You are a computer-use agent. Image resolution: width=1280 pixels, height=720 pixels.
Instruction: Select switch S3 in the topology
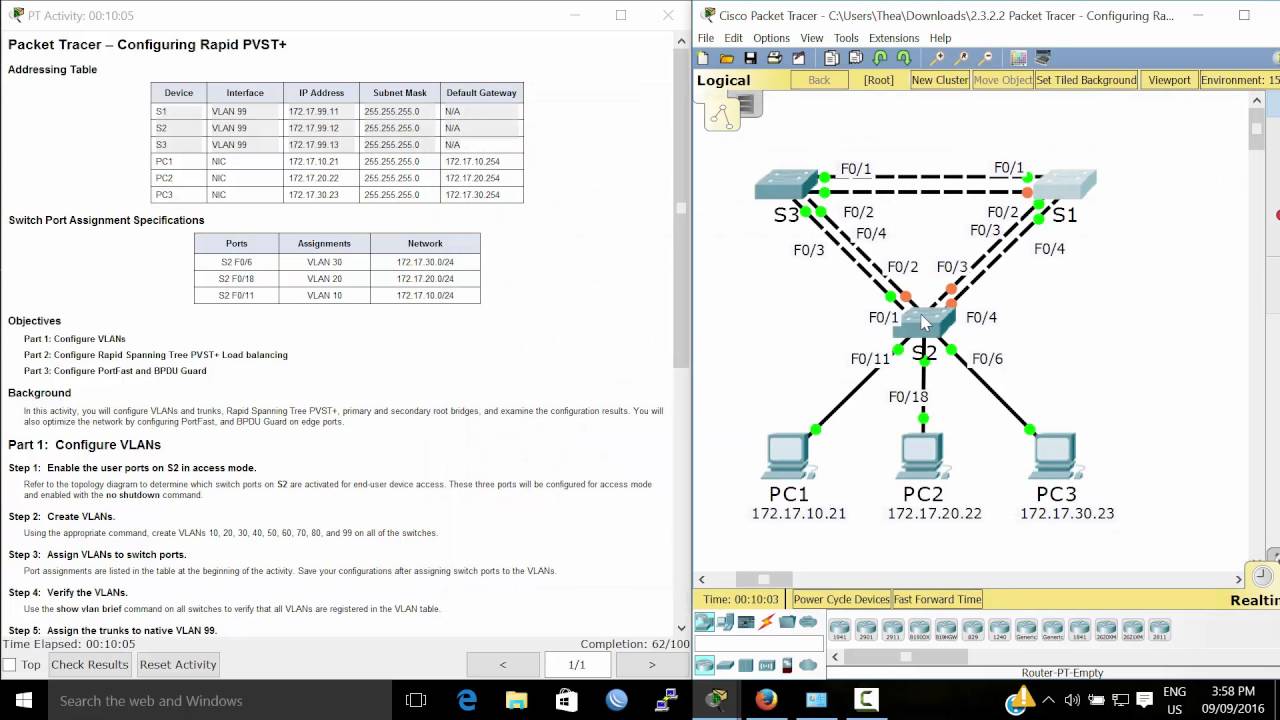(x=787, y=184)
